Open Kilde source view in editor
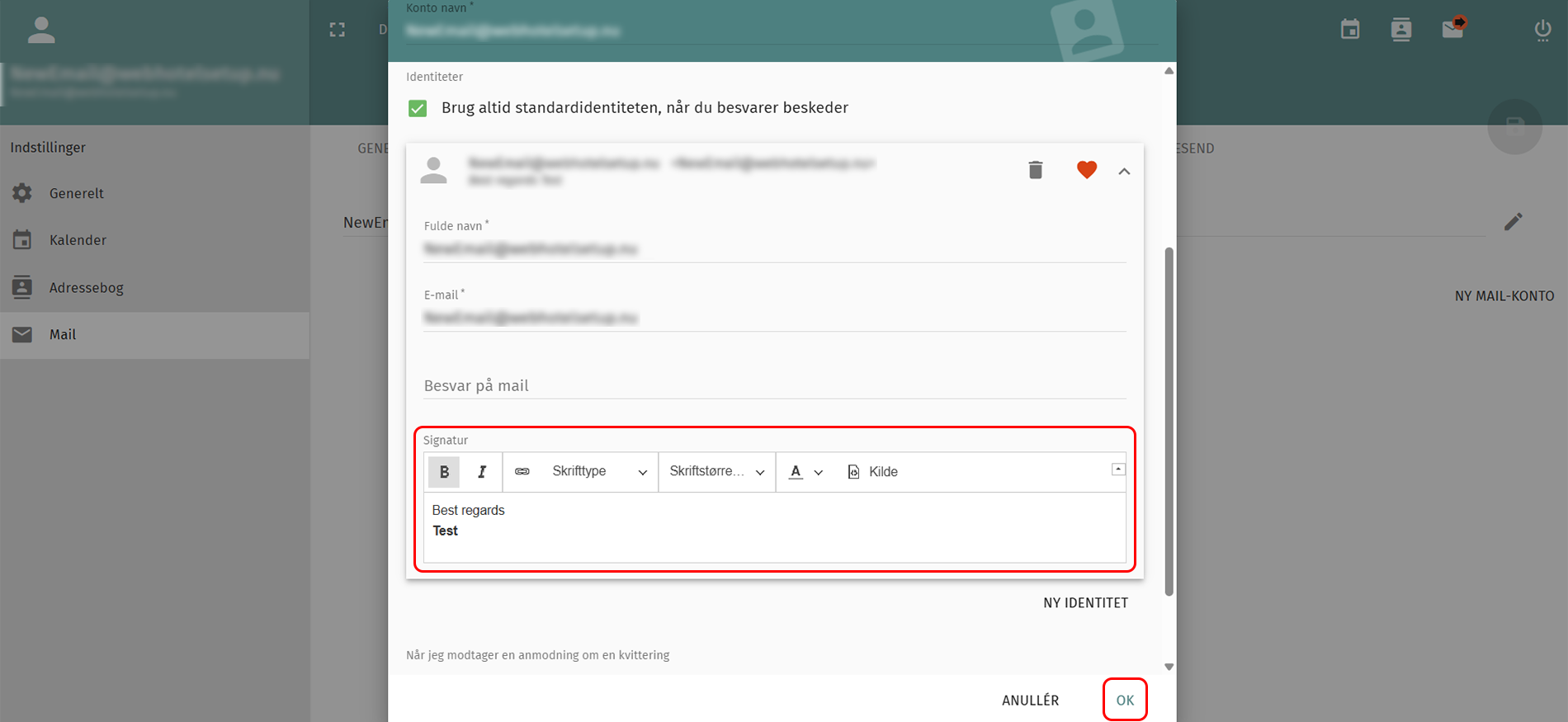 point(873,472)
